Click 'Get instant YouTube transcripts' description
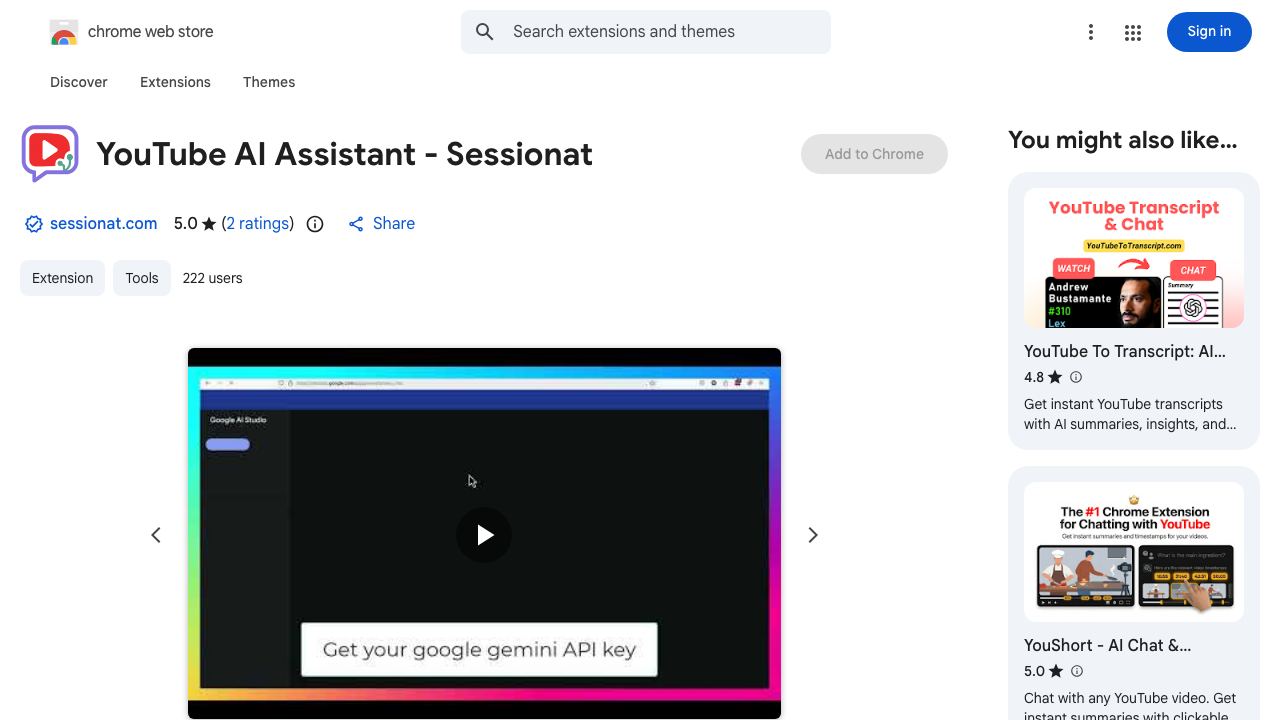1280x720 pixels. (x=1130, y=414)
